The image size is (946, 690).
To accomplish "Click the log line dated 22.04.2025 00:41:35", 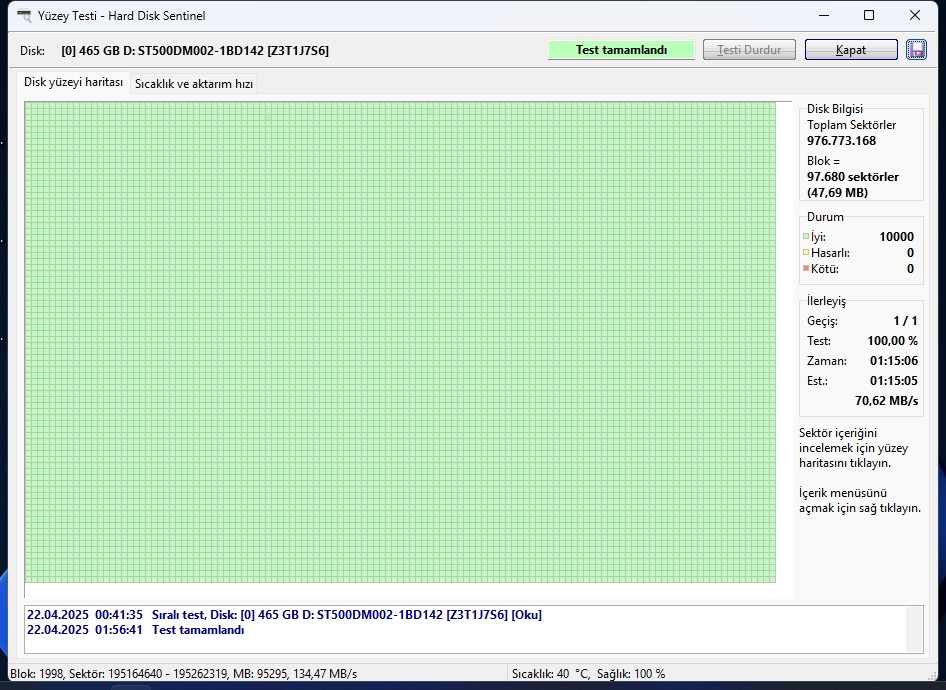I will click(284, 615).
